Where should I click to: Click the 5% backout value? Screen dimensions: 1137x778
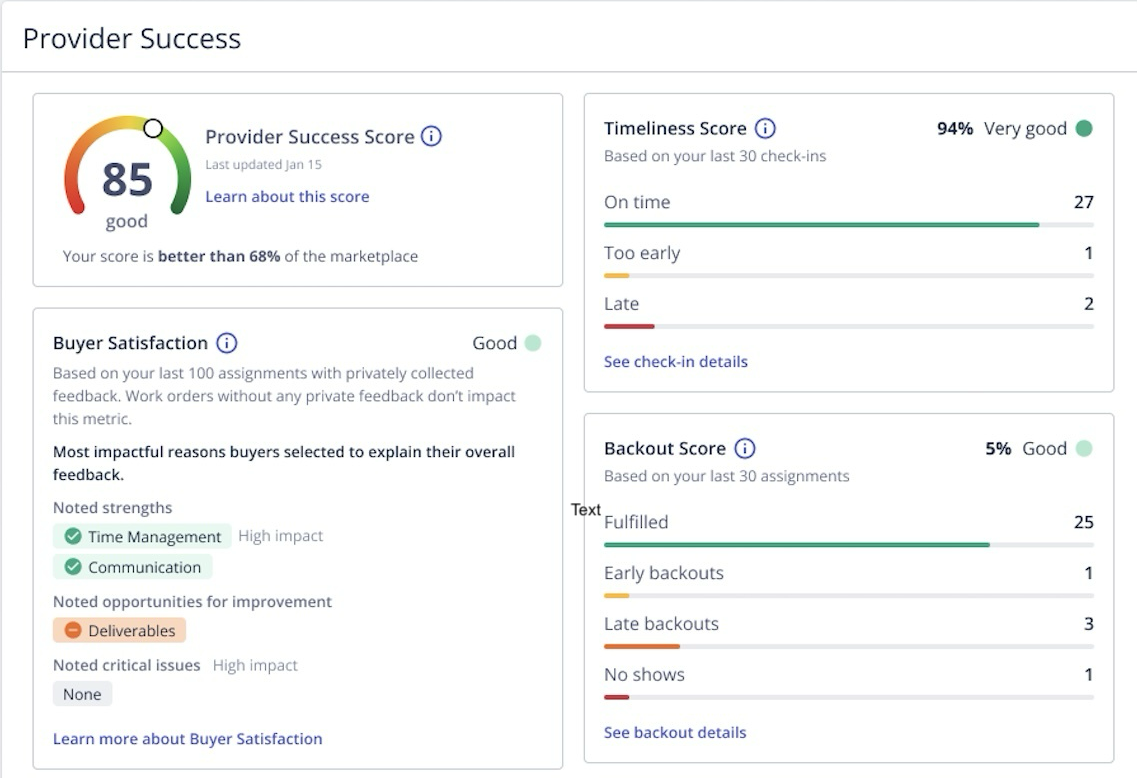pyautogui.click(x=999, y=449)
